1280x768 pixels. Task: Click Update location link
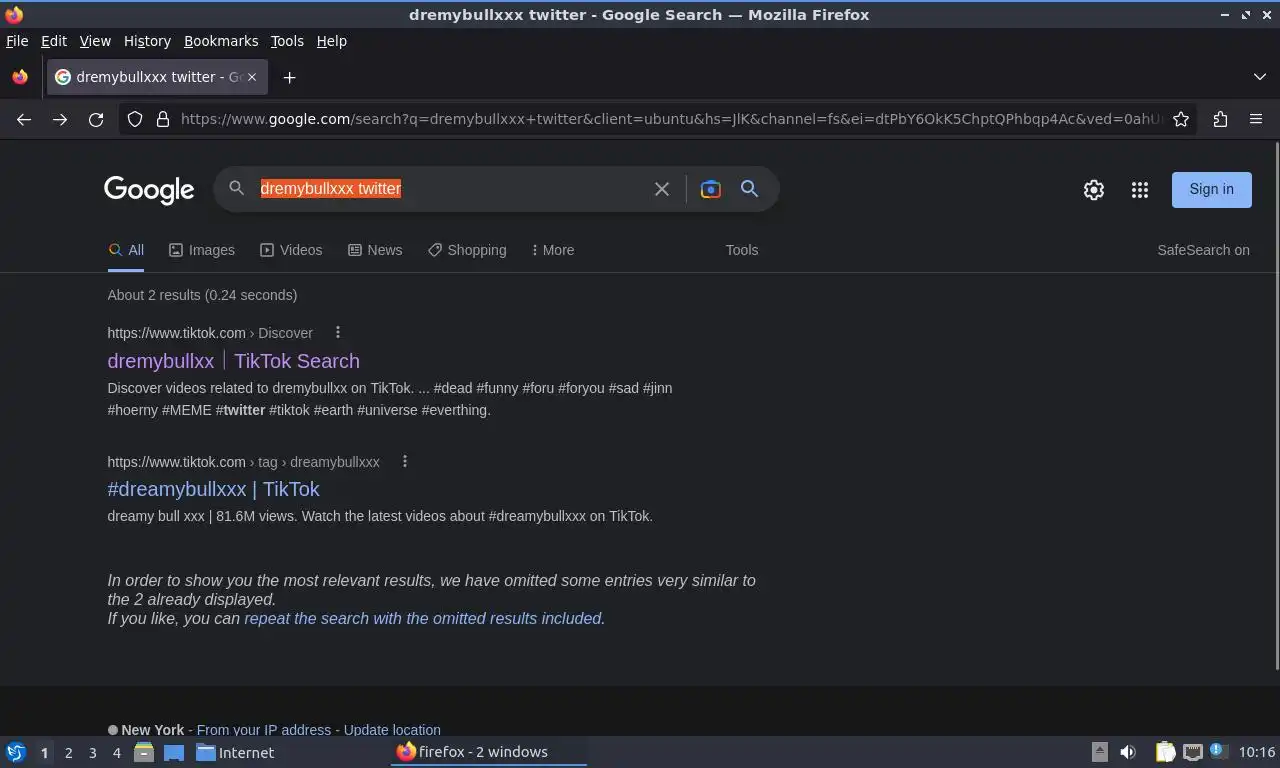pyautogui.click(x=392, y=730)
